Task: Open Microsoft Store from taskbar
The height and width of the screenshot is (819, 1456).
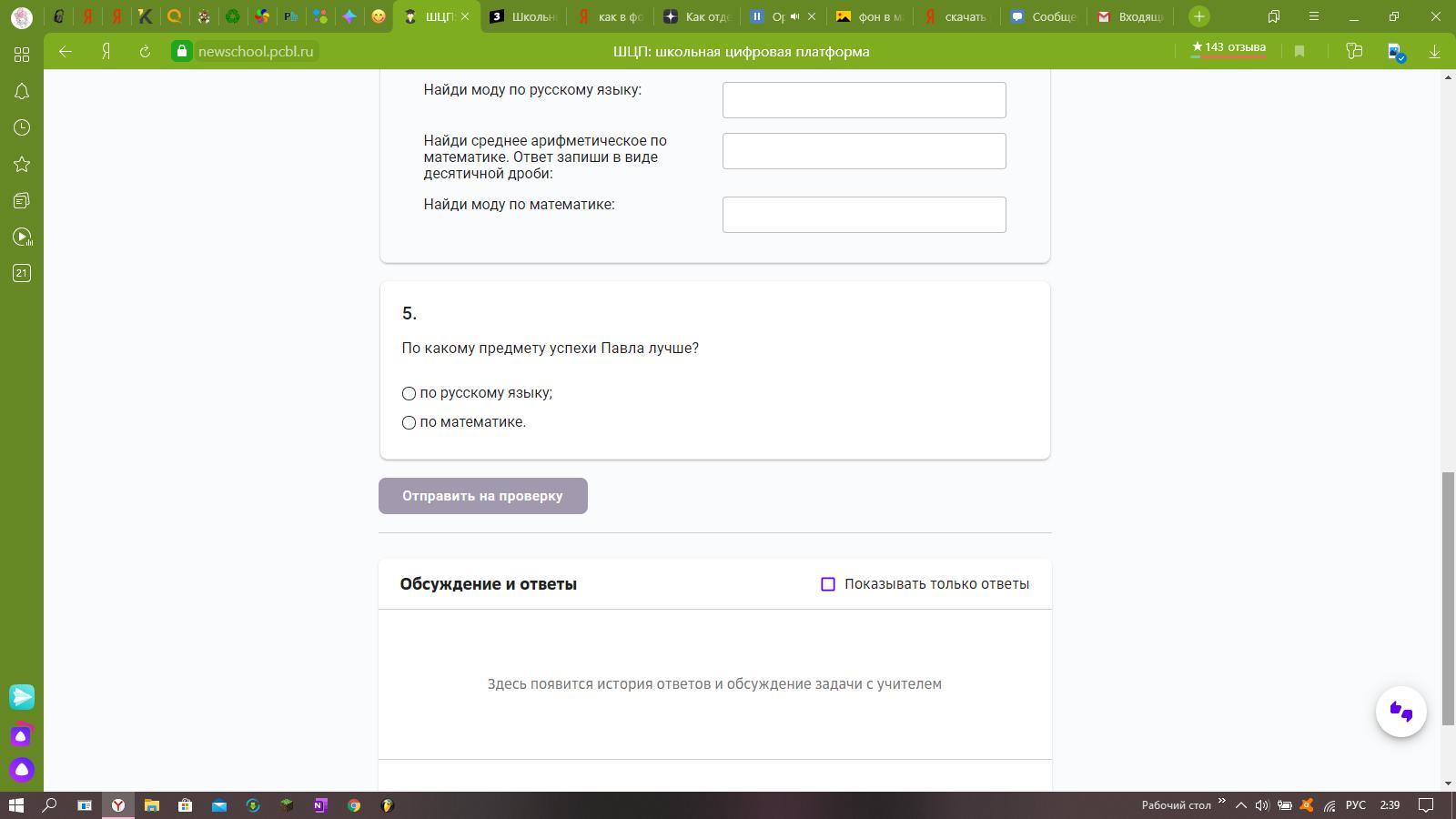Action: [185, 805]
